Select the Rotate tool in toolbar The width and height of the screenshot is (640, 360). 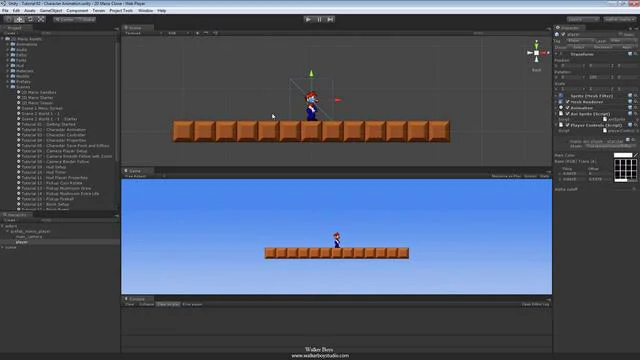tap(30, 19)
